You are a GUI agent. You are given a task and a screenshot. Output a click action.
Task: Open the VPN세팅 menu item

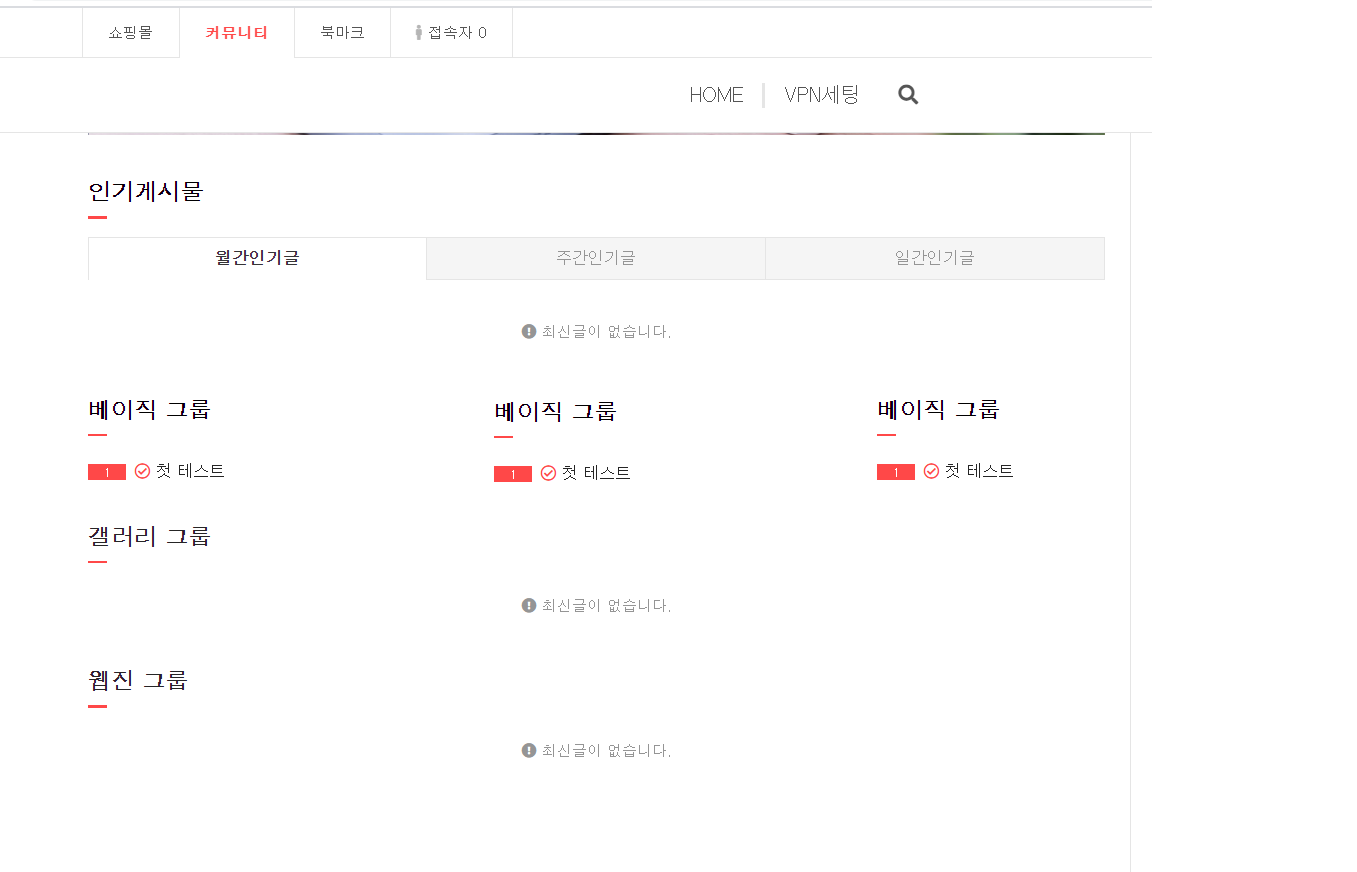tap(821, 95)
